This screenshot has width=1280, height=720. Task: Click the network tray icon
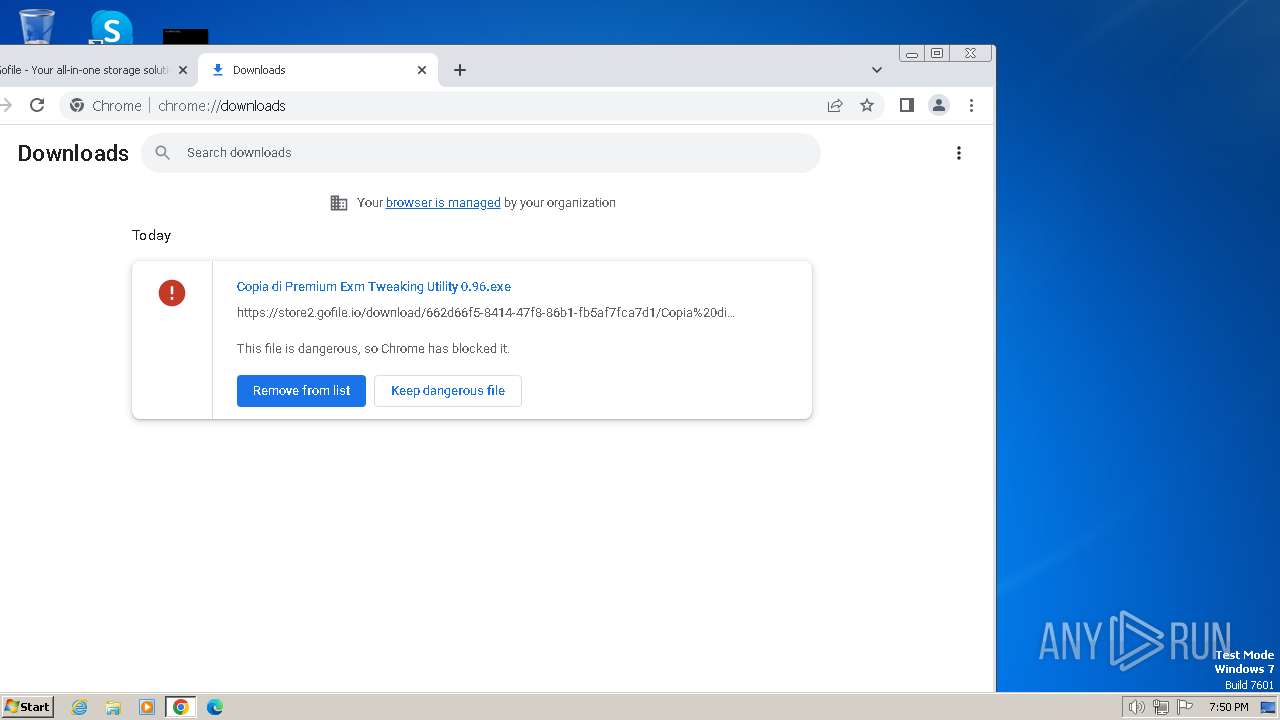point(1161,707)
